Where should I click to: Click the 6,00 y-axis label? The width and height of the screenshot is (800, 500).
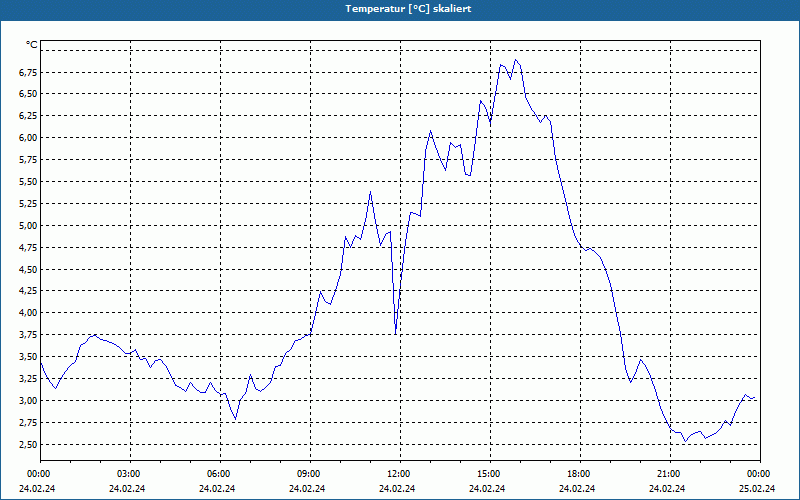click(x=28, y=138)
